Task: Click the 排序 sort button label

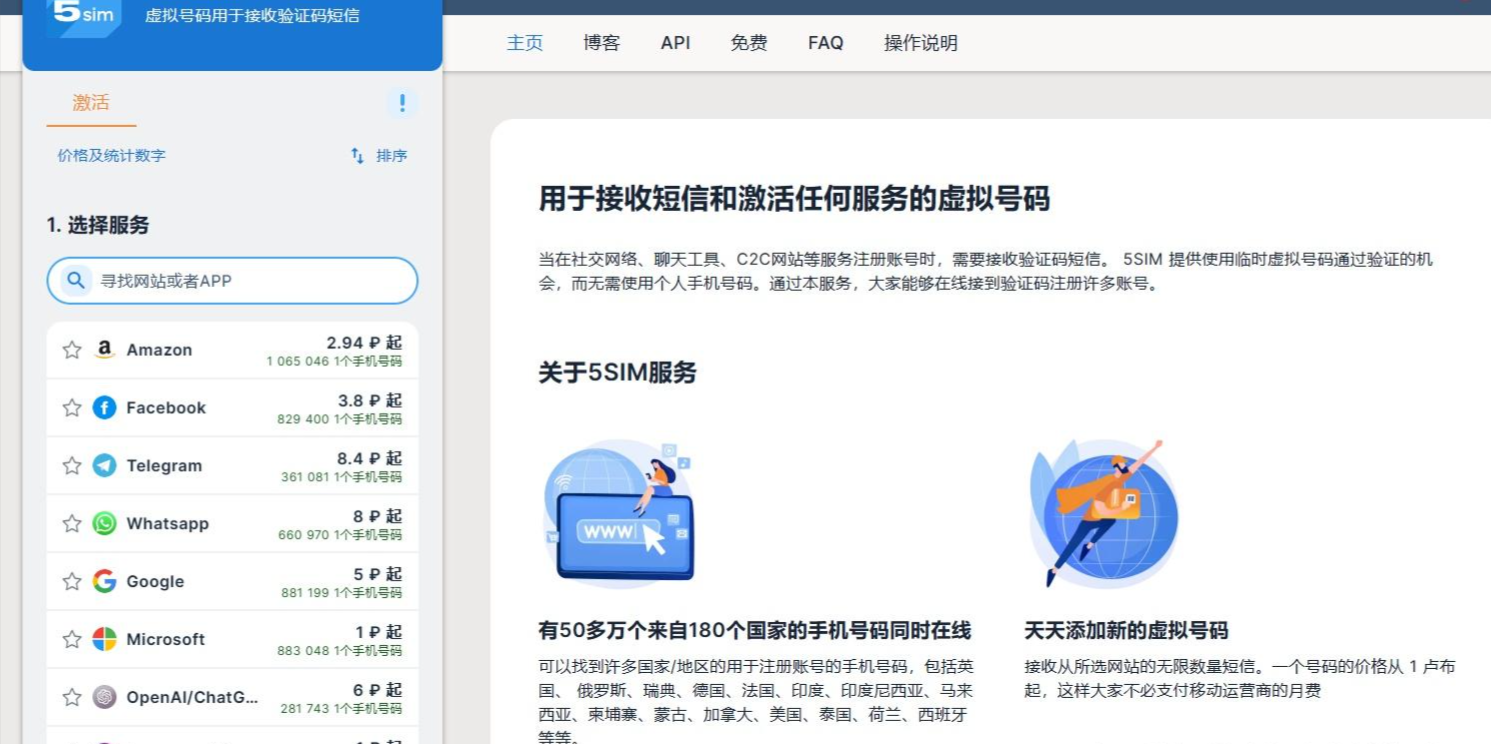Action: pyautogui.click(x=392, y=156)
